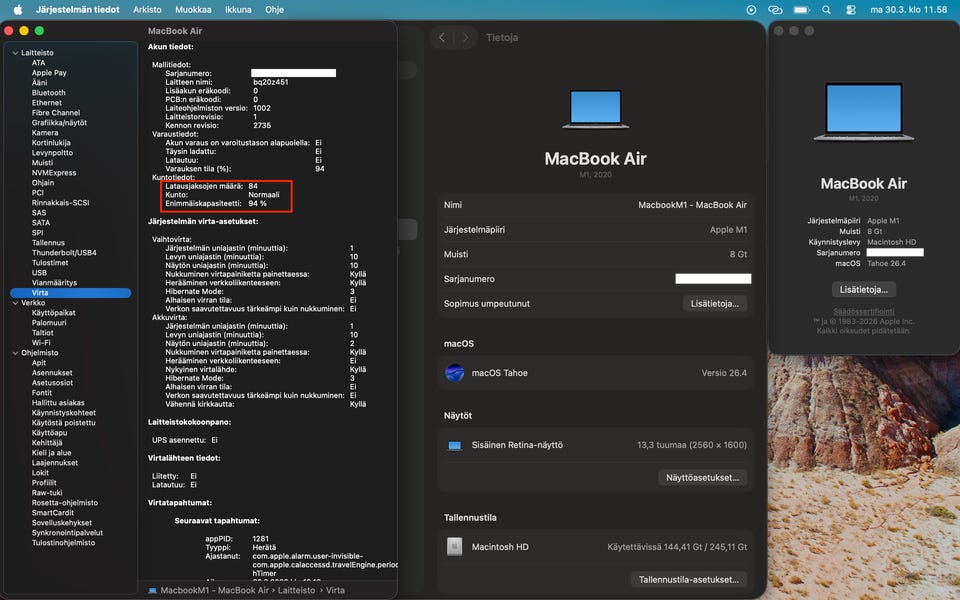Image resolution: width=960 pixels, height=600 pixels.
Task: Select Laajennukset in the sidebar
Action: coord(54,462)
